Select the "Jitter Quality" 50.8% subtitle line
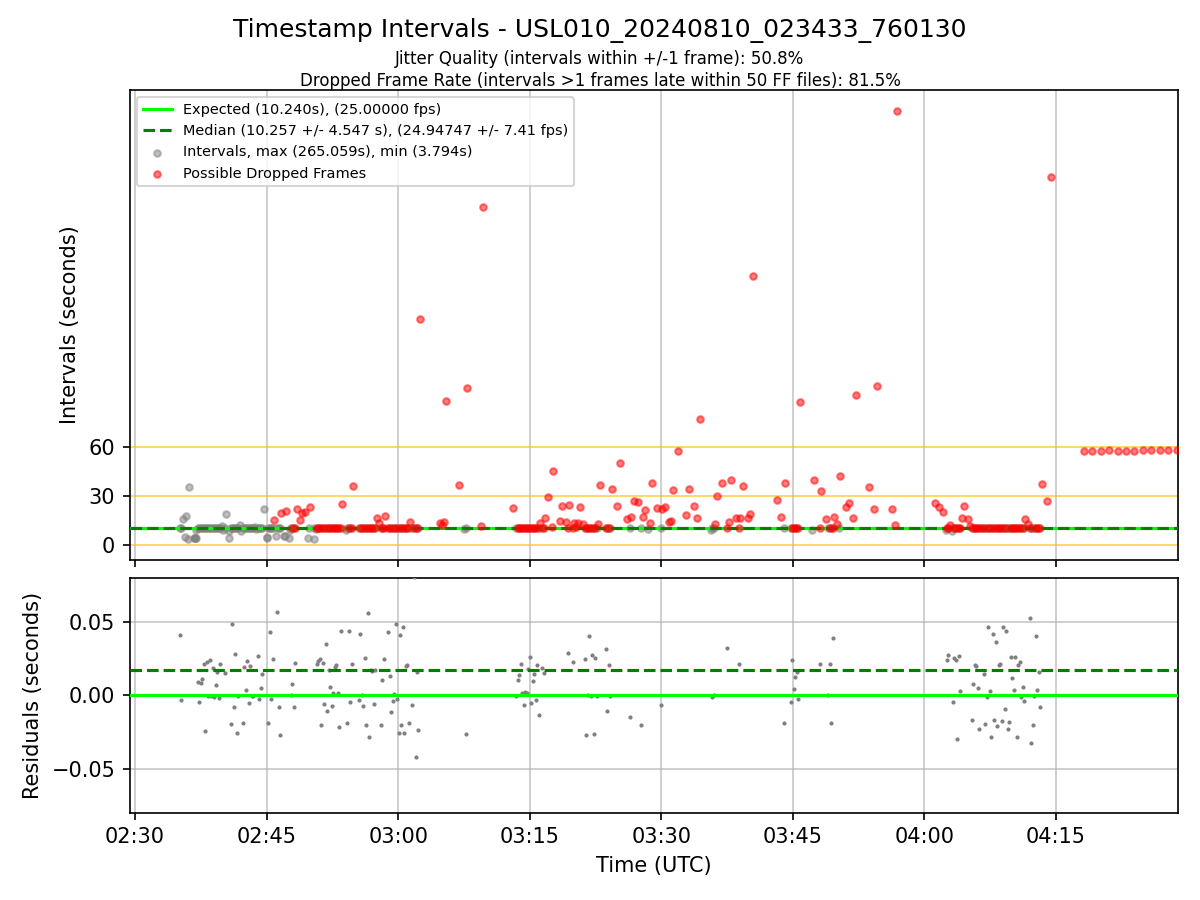Screen dimensions: 1200x900 click(x=599, y=58)
